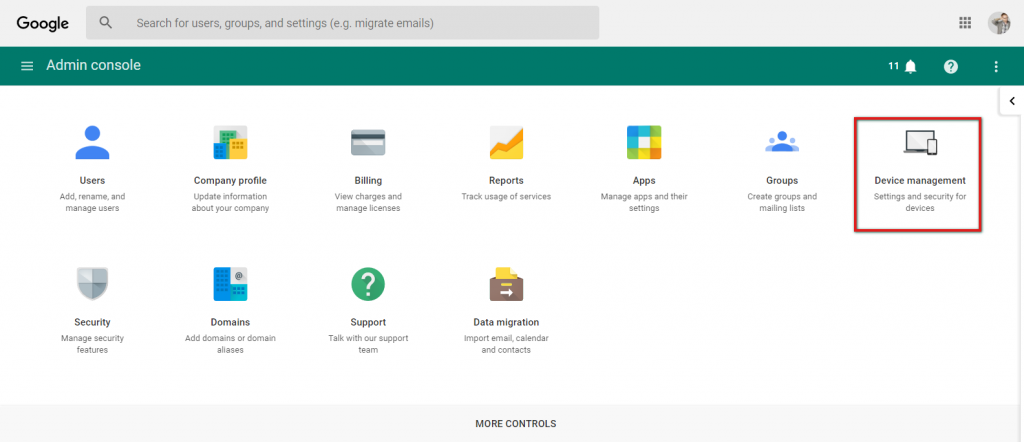Click 'Create groups and mailing lists' text
The height and width of the screenshot is (442, 1024).
[x=782, y=202]
